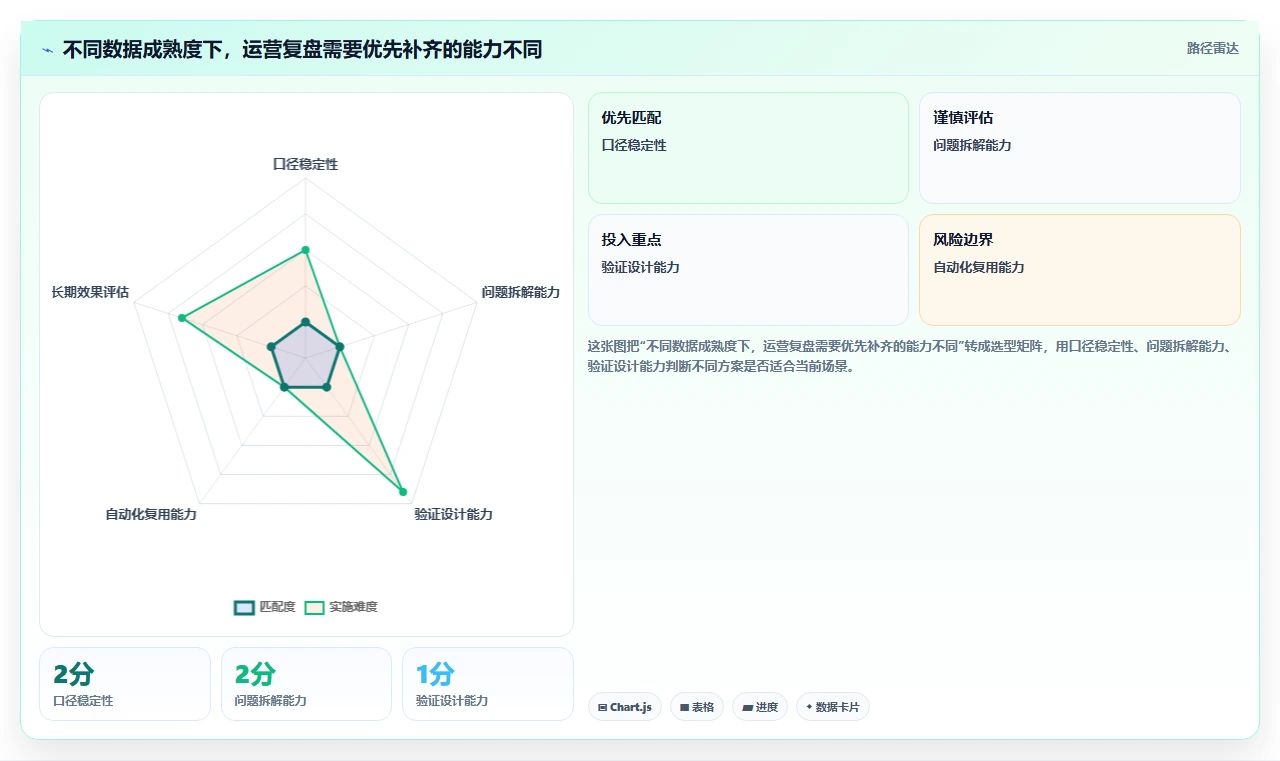Click the 2分 口径稳定性 score card
Screen dimensions: 1280x761
tap(125, 684)
